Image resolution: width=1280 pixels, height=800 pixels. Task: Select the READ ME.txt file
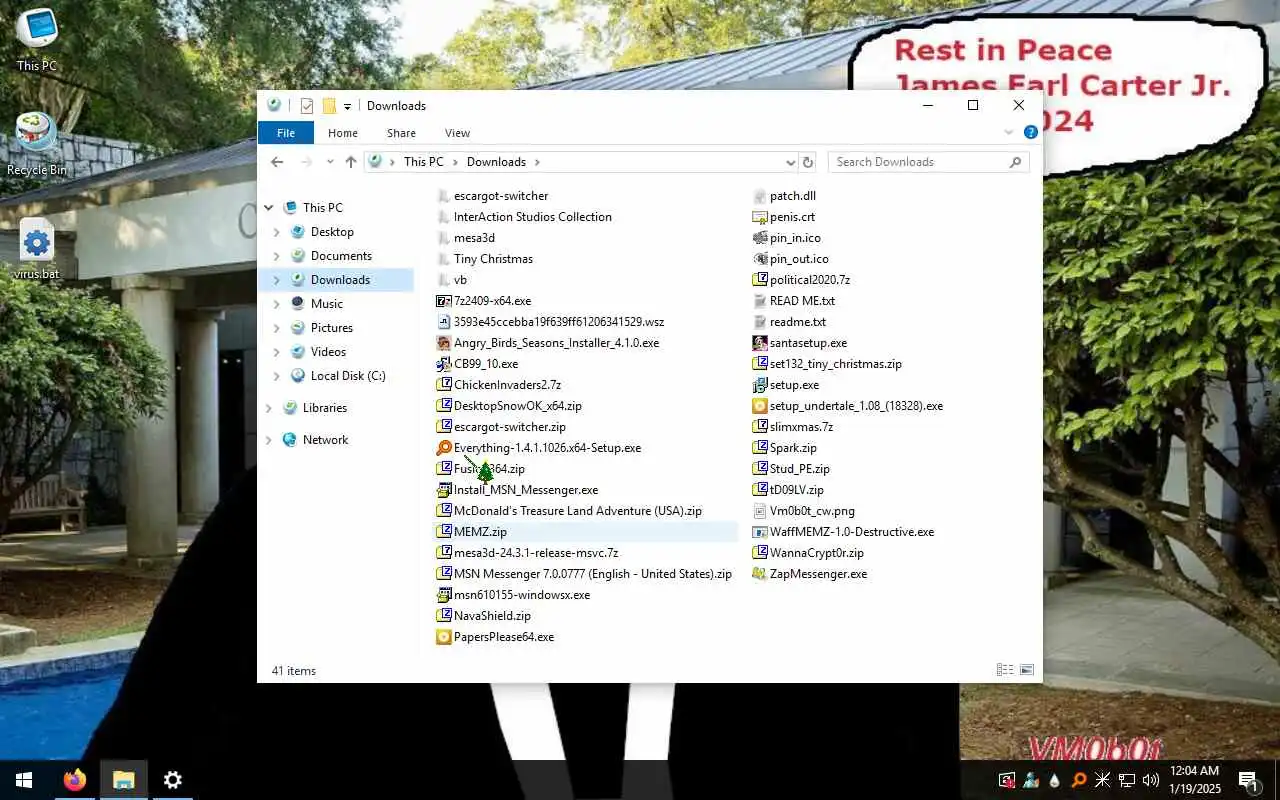pyautogui.click(x=802, y=301)
